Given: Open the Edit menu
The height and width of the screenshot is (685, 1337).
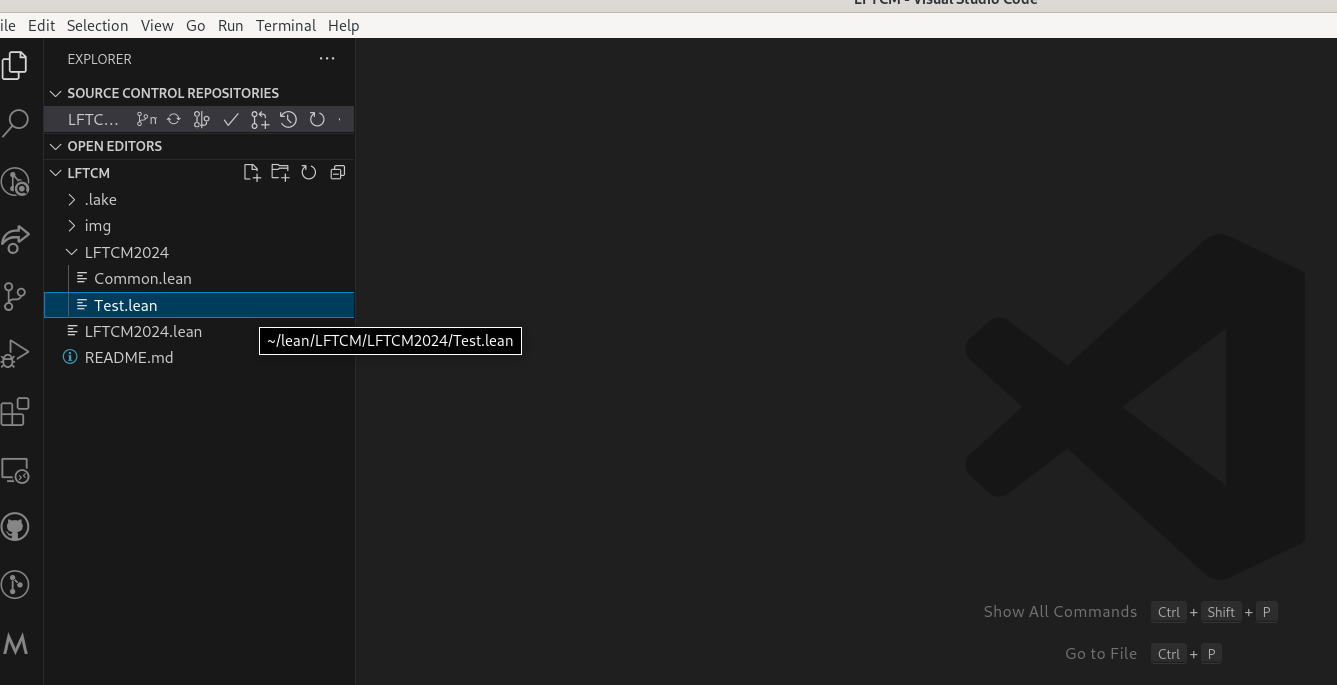Looking at the screenshot, I should point(41,25).
